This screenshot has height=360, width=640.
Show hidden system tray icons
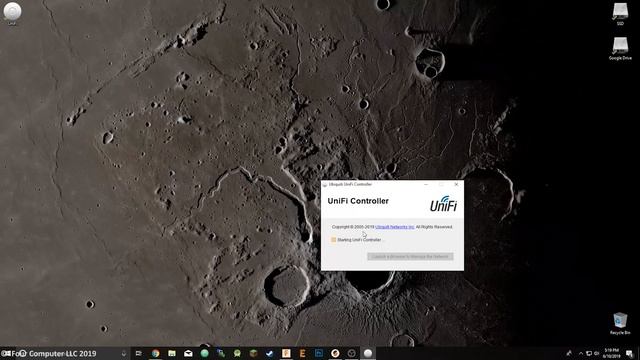581,353
